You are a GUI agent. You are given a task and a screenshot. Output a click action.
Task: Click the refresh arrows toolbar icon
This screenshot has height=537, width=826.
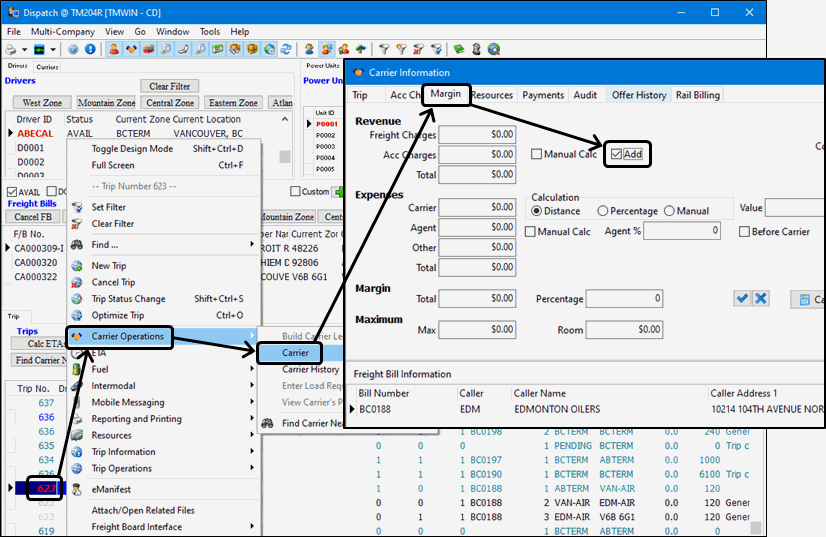286,49
